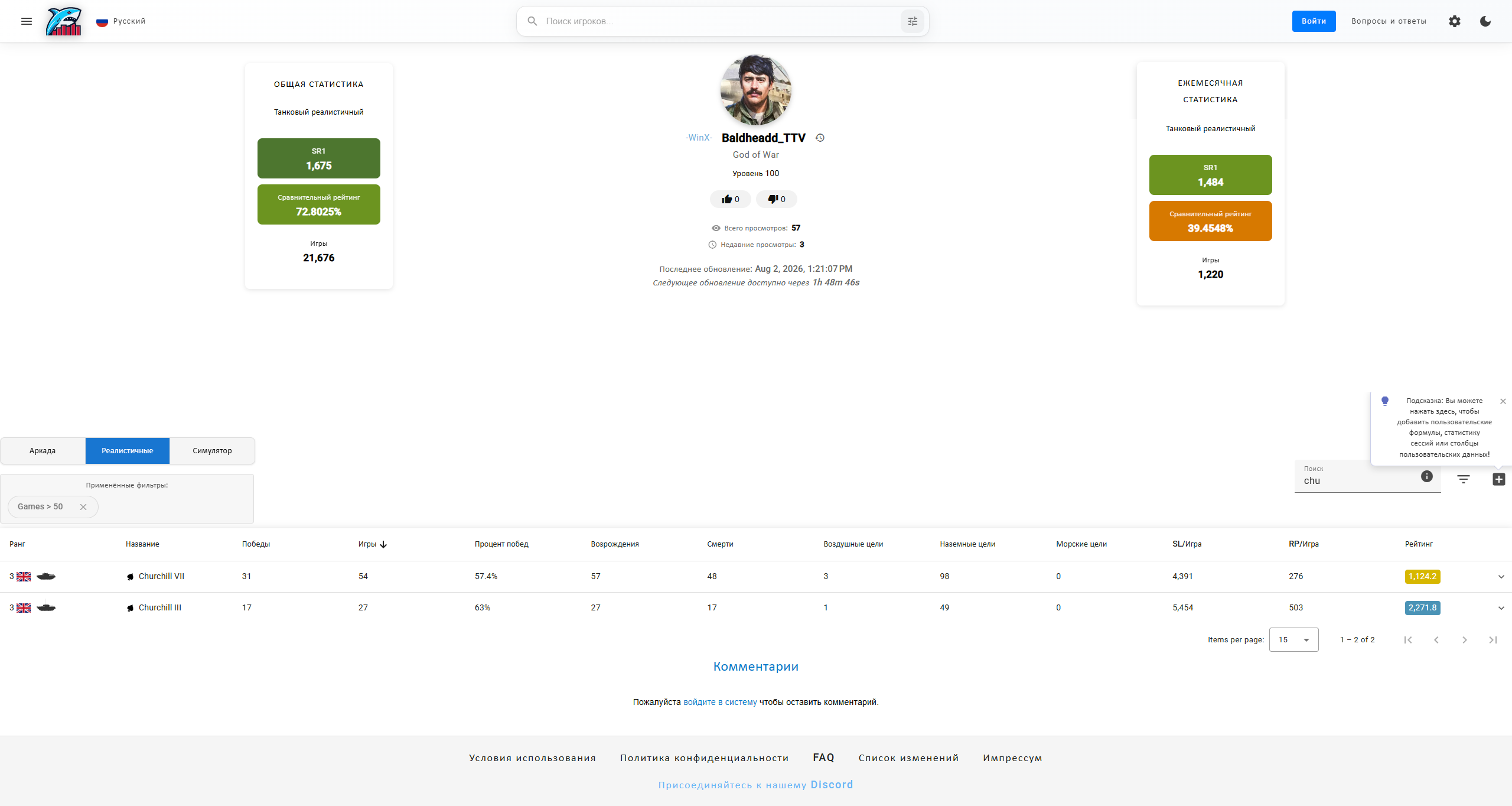The width and height of the screenshot is (1512, 806).
Task: Go to the last page of results
Action: [1493, 640]
